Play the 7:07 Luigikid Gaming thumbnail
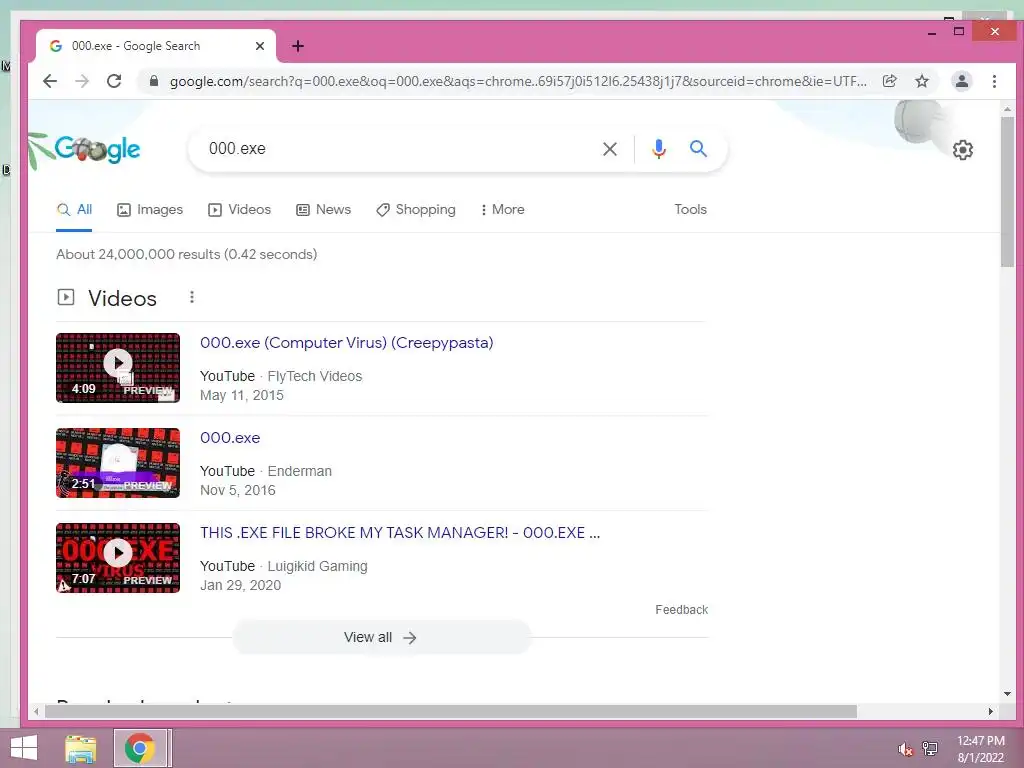Viewport: 1024px width, 768px height. pos(118,558)
